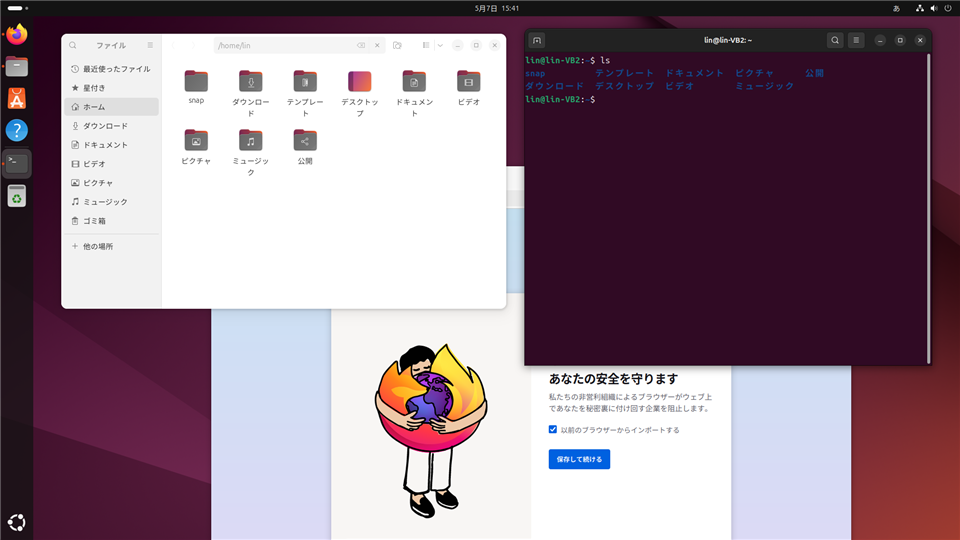Screen dimensions: 960x540
Task: Open the テンプレート folder icon
Action: pyautogui.click(x=305, y=81)
